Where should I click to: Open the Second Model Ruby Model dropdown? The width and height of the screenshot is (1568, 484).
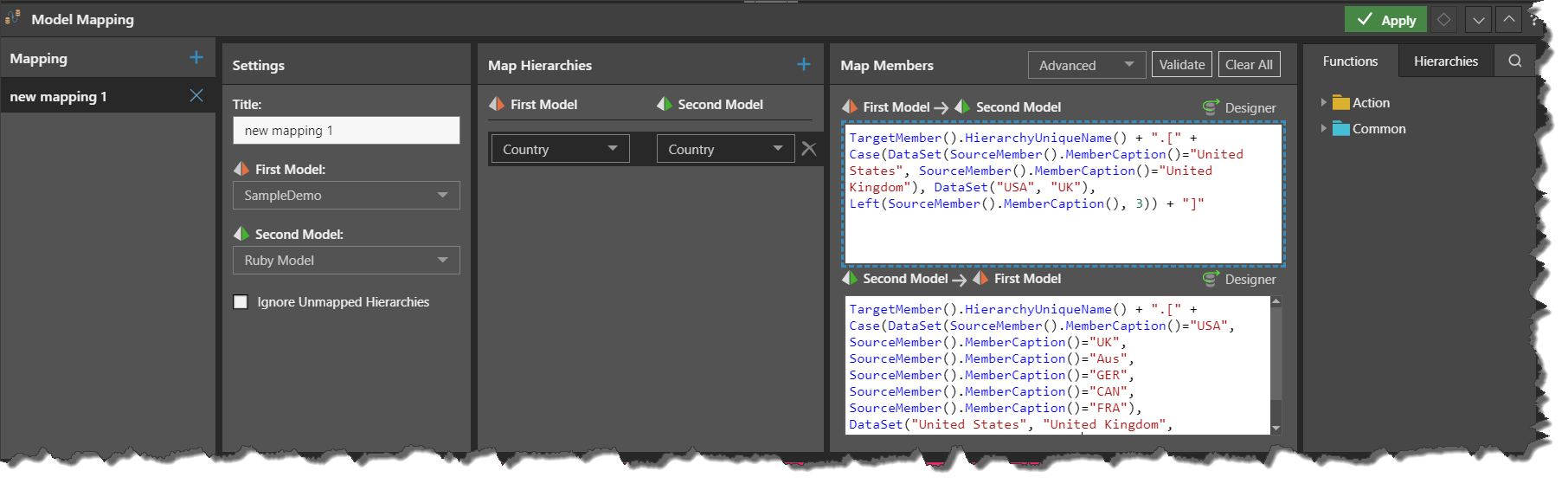click(346, 261)
